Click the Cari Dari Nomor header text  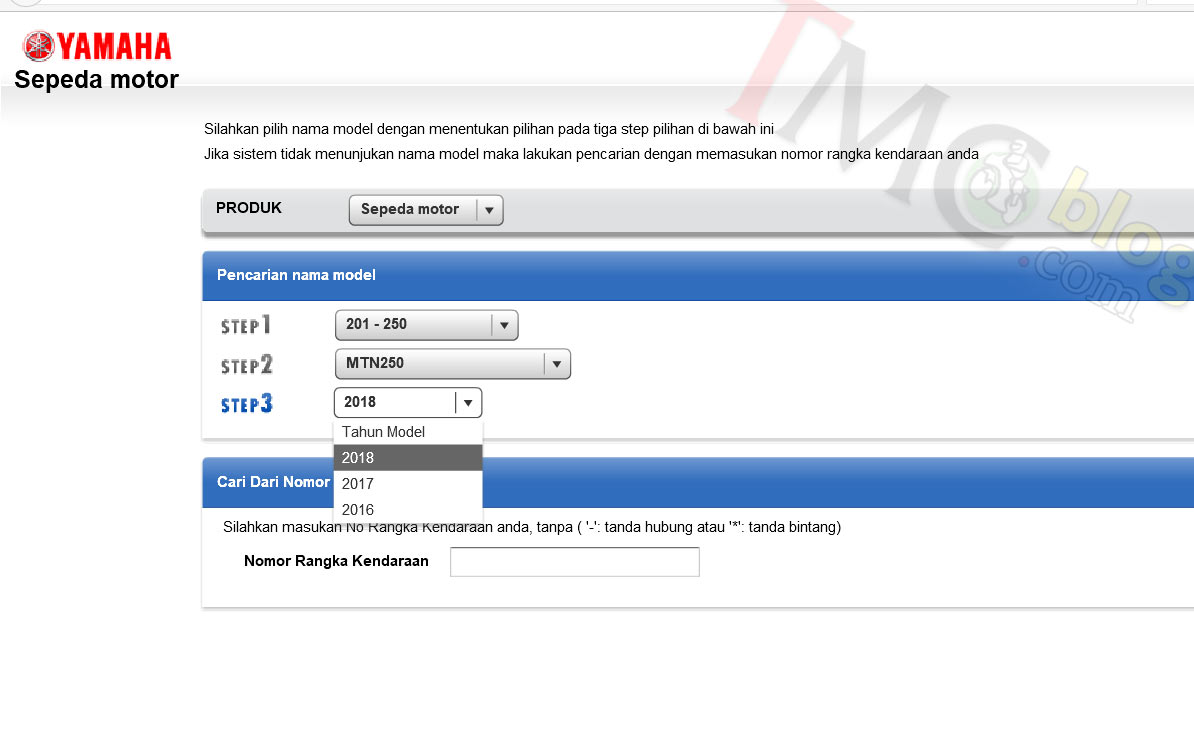pos(273,482)
